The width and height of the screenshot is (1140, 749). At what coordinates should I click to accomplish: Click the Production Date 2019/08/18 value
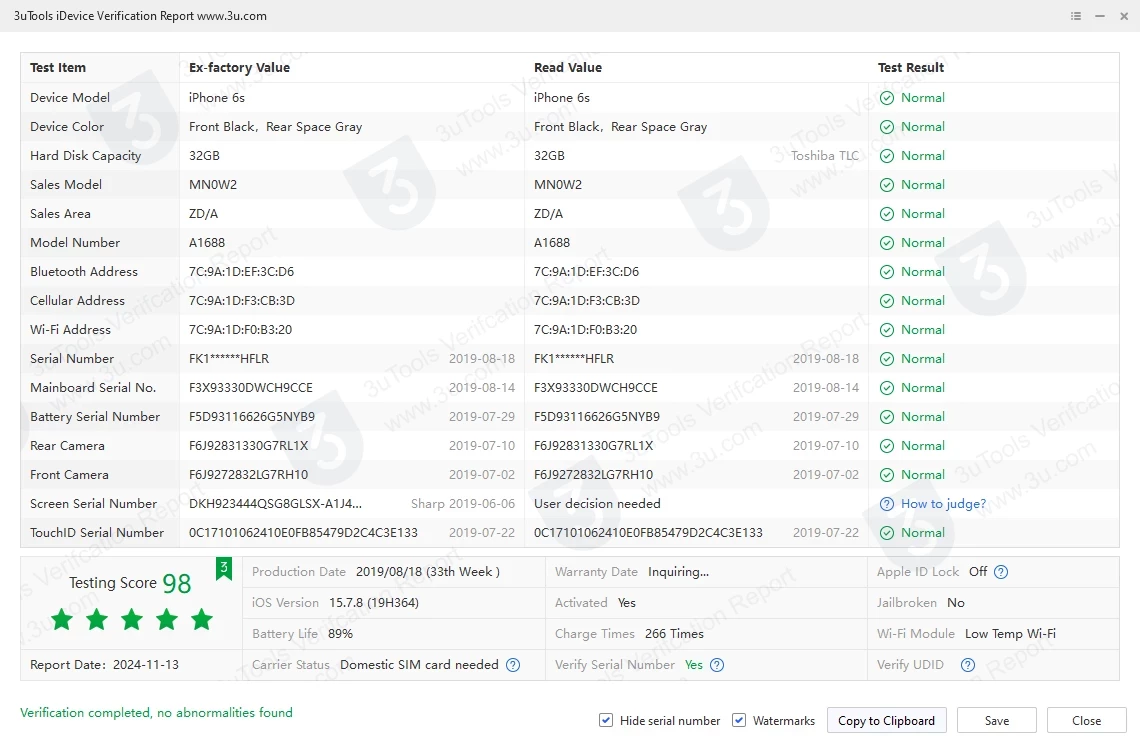point(428,572)
